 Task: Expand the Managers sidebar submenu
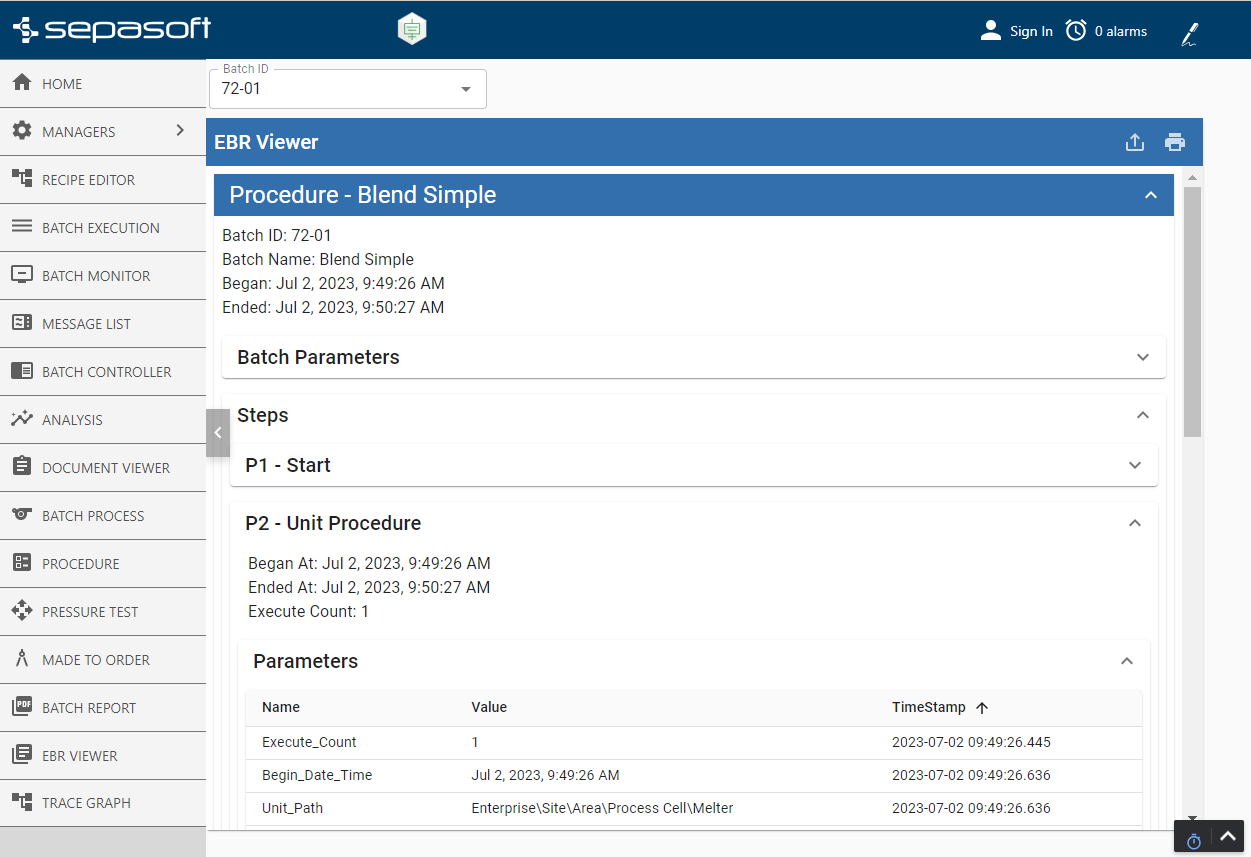(x=180, y=131)
